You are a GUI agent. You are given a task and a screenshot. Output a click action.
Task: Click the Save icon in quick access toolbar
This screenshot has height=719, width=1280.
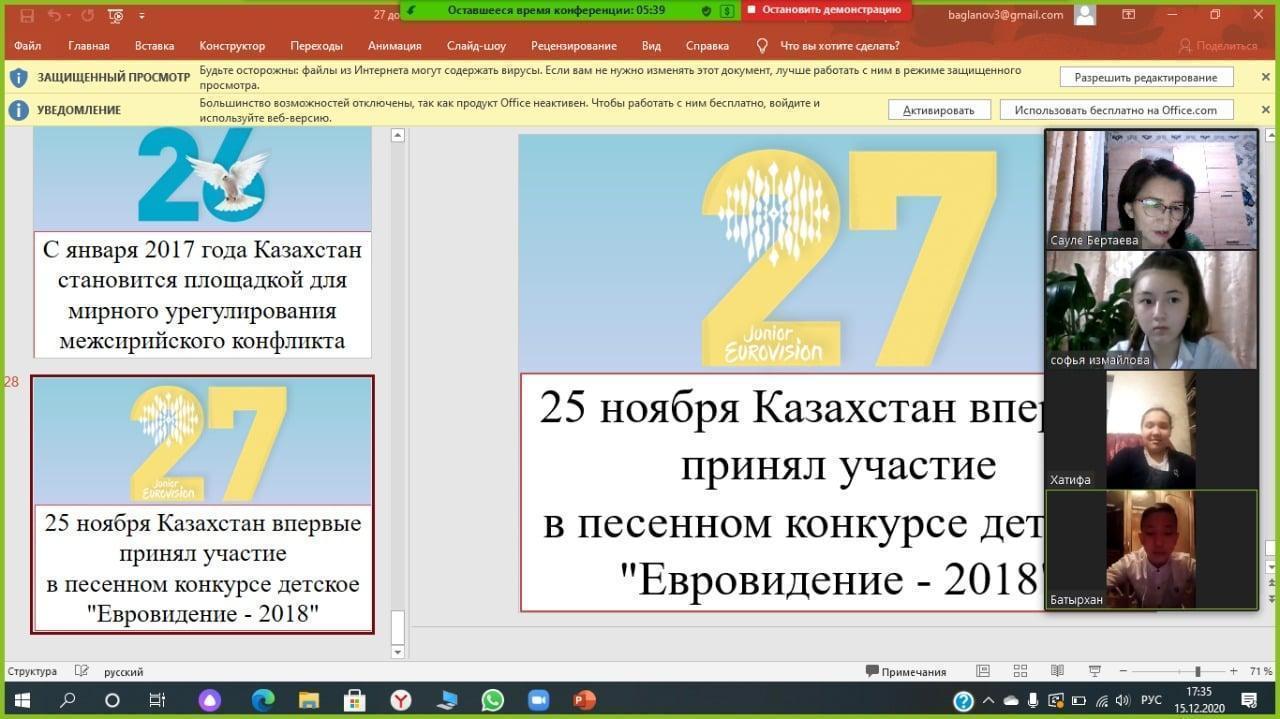click(27, 15)
